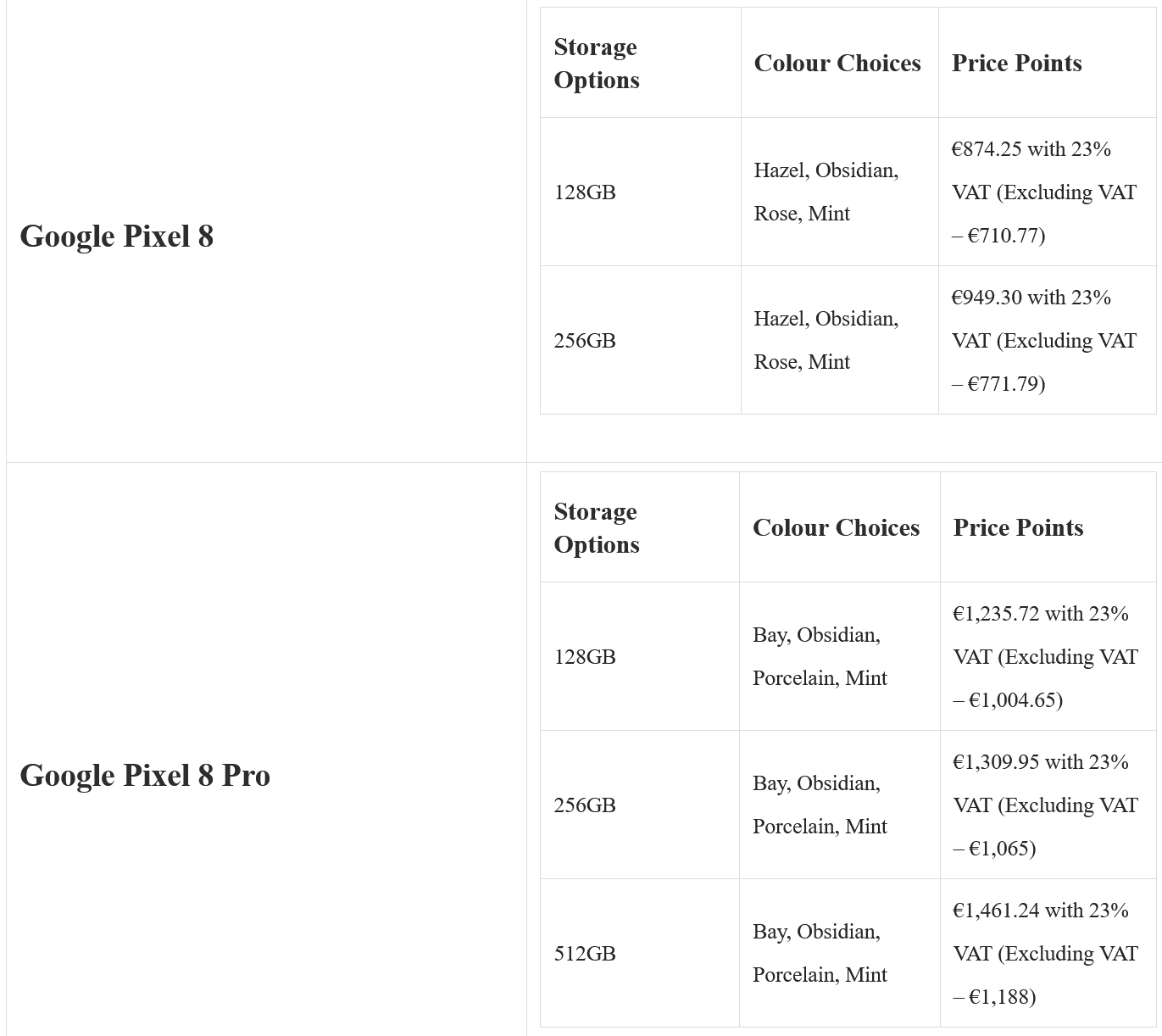Click Price Points header in Pixel 8 Pro table

1018,528
